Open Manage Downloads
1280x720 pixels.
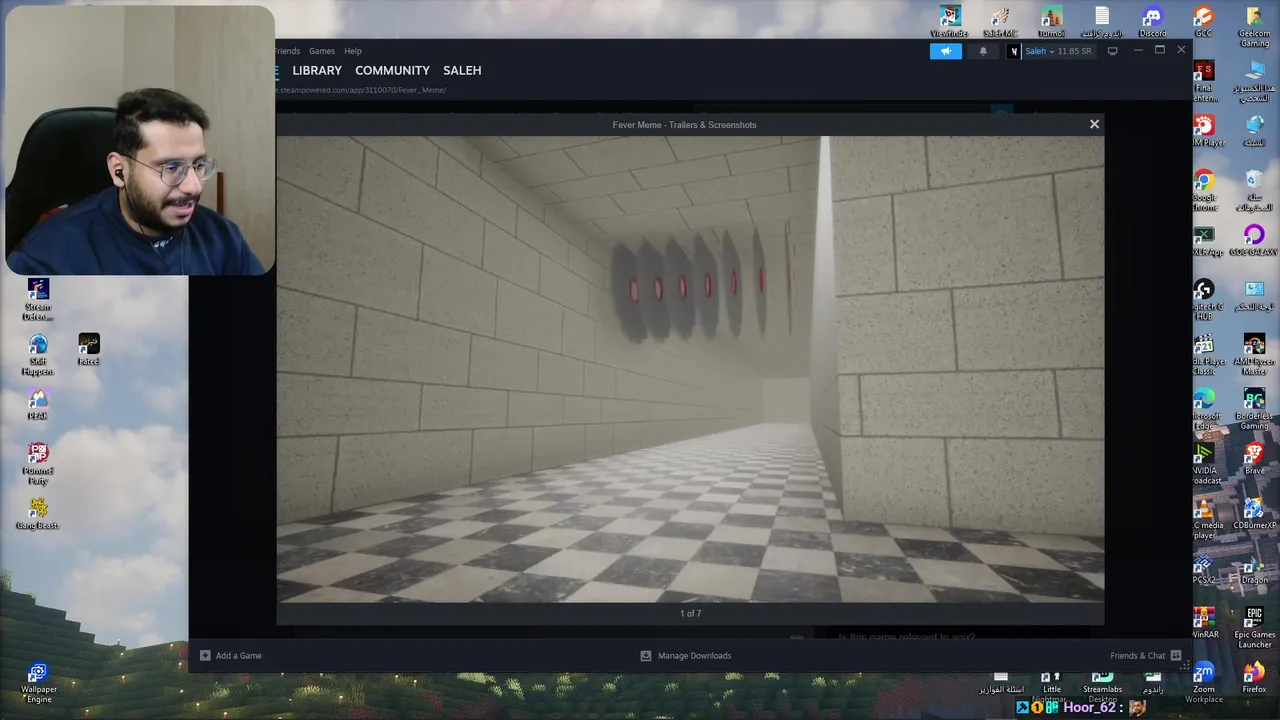686,655
